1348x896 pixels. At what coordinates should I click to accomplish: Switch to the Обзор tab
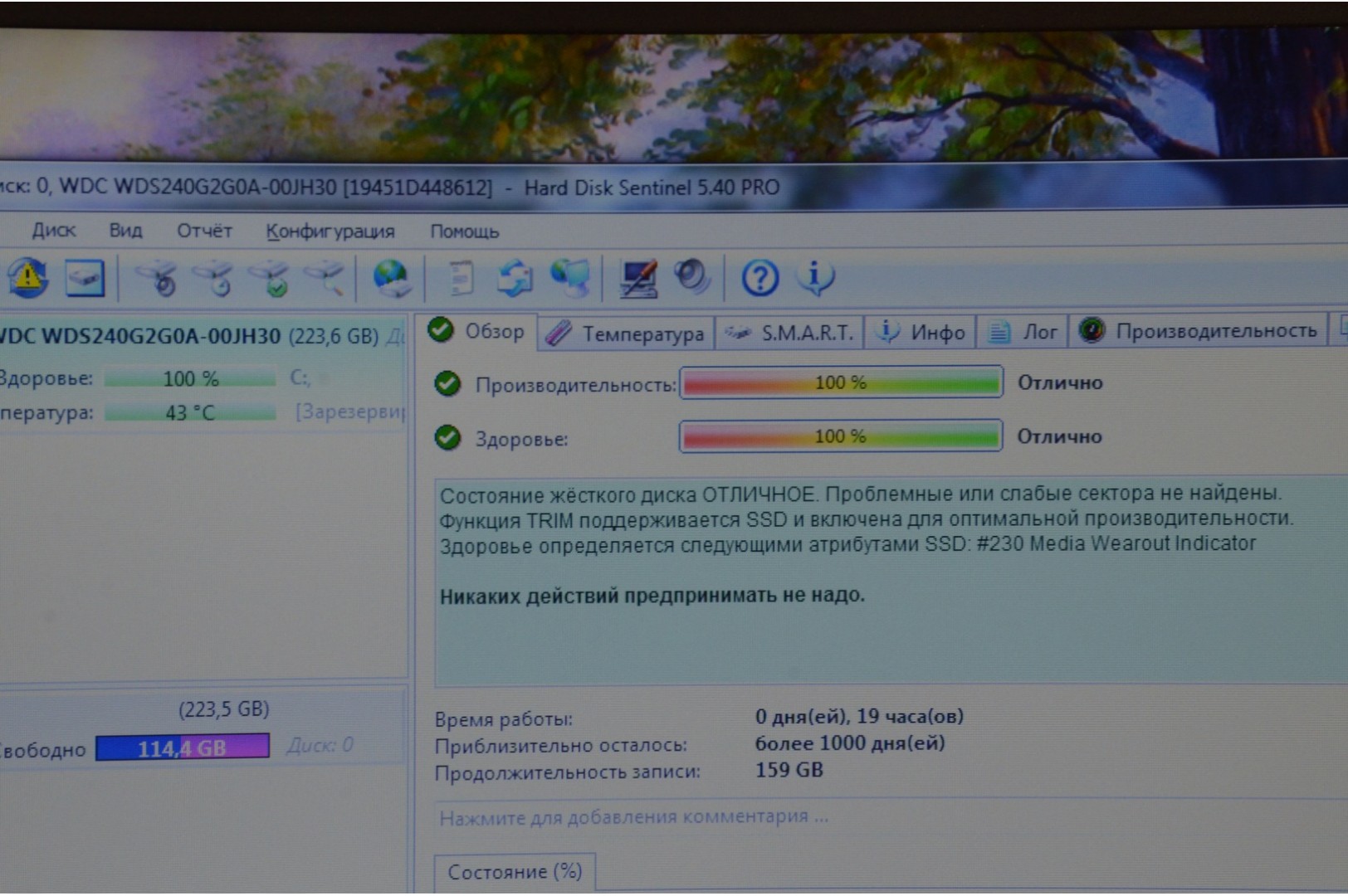(x=477, y=331)
